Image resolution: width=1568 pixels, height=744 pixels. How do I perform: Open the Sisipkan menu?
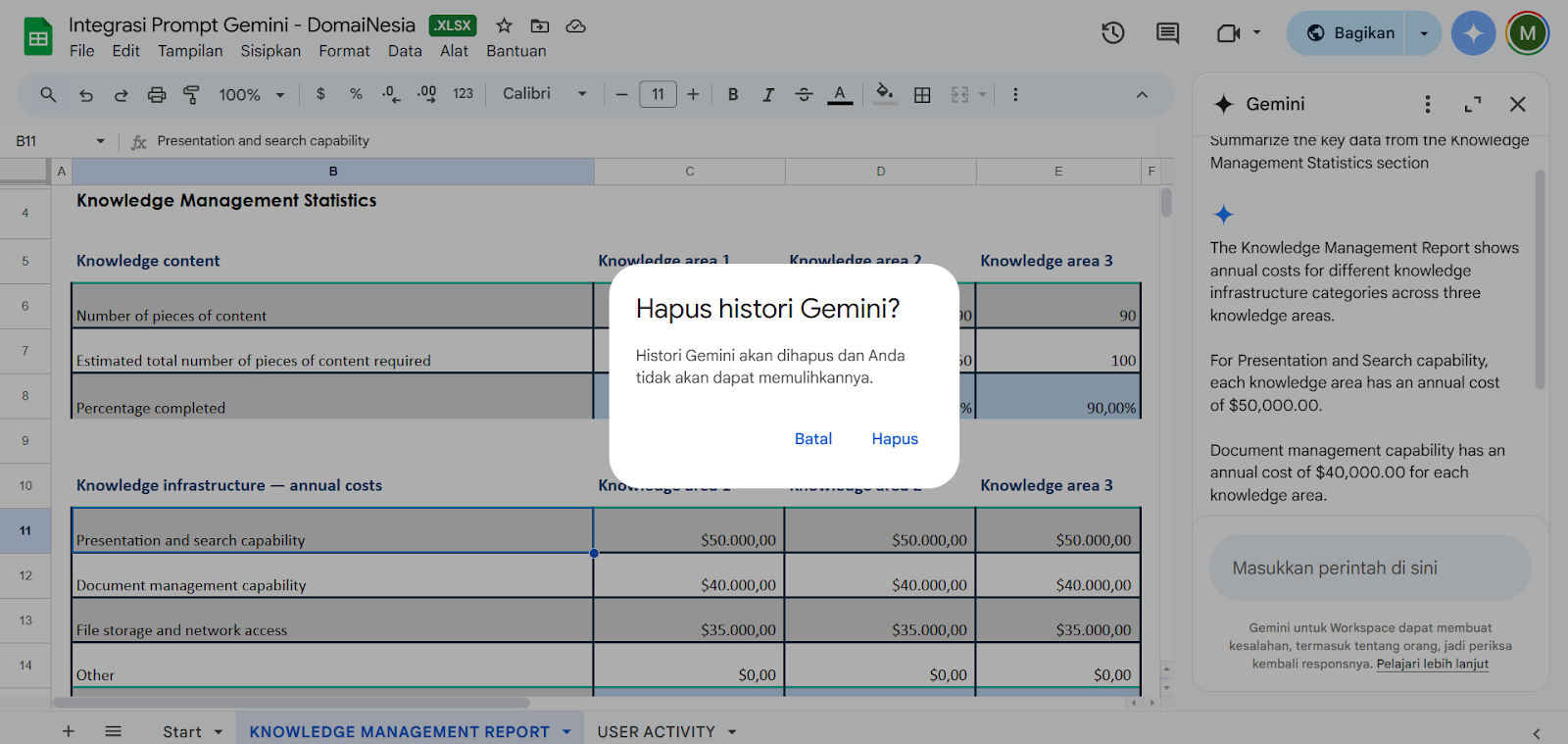[270, 51]
